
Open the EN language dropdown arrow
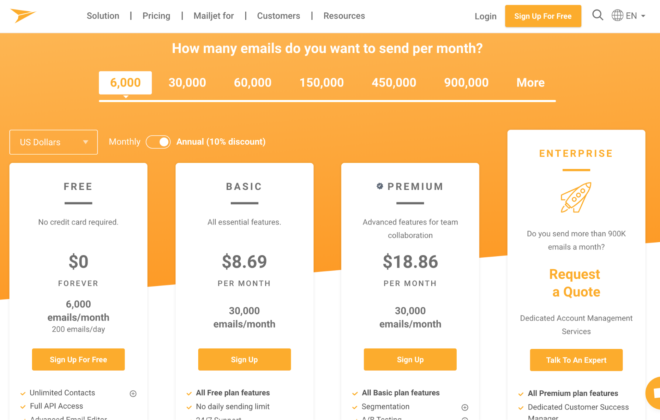click(643, 16)
